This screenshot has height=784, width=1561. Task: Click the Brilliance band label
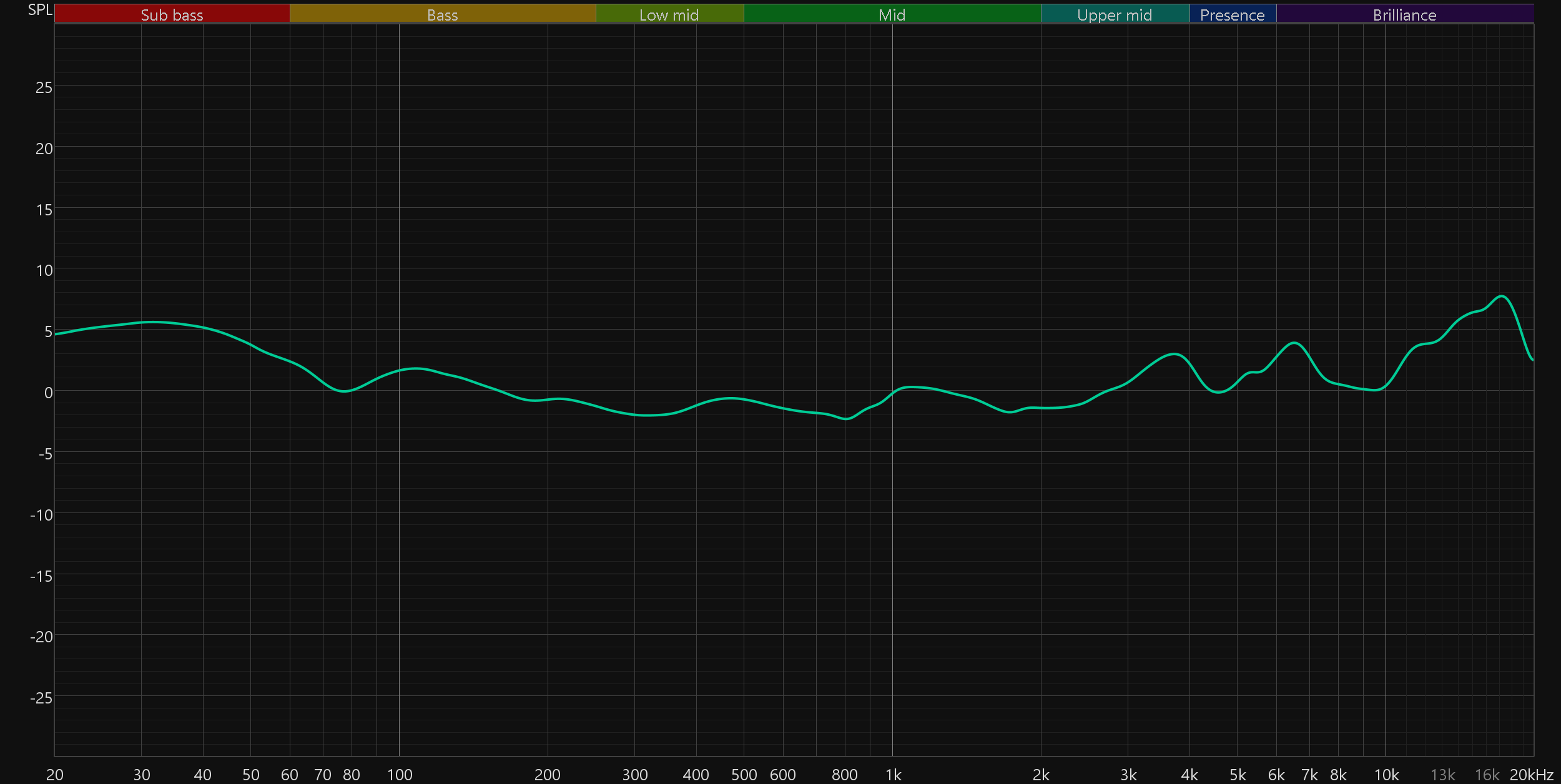pyautogui.click(x=1404, y=14)
